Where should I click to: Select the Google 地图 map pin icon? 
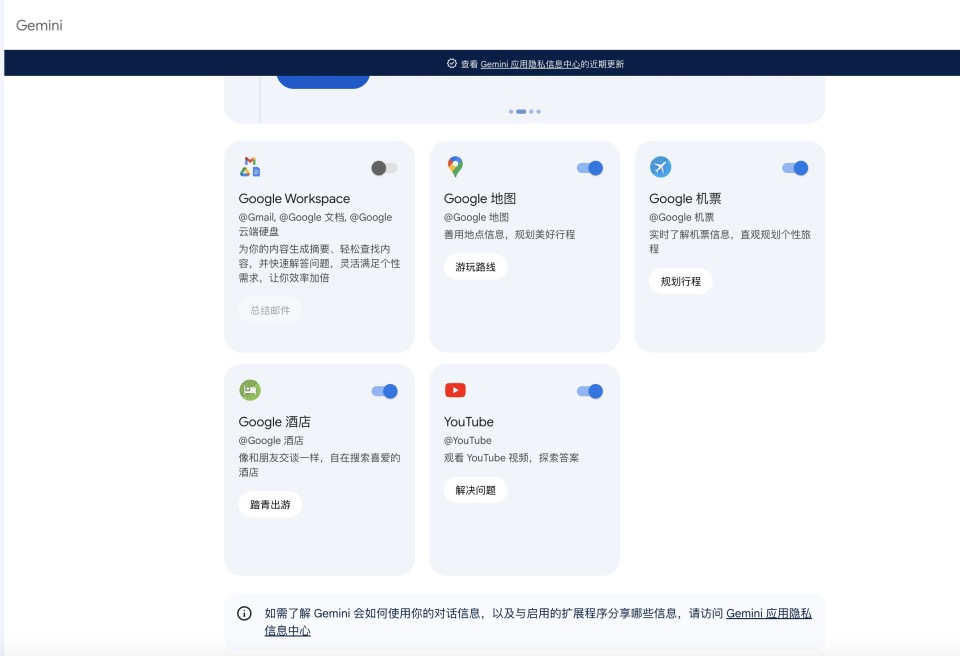click(x=454, y=167)
